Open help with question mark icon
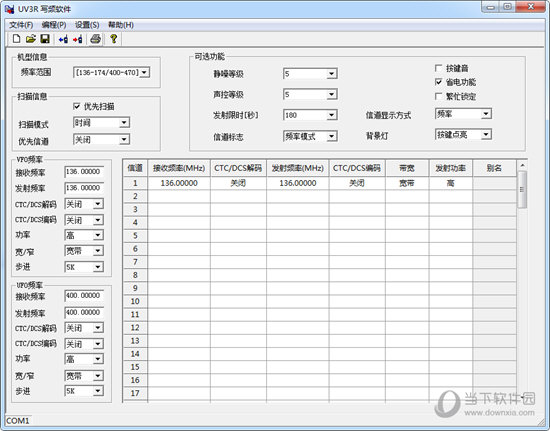This screenshot has height=431, width=550. click(x=113, y=39)
